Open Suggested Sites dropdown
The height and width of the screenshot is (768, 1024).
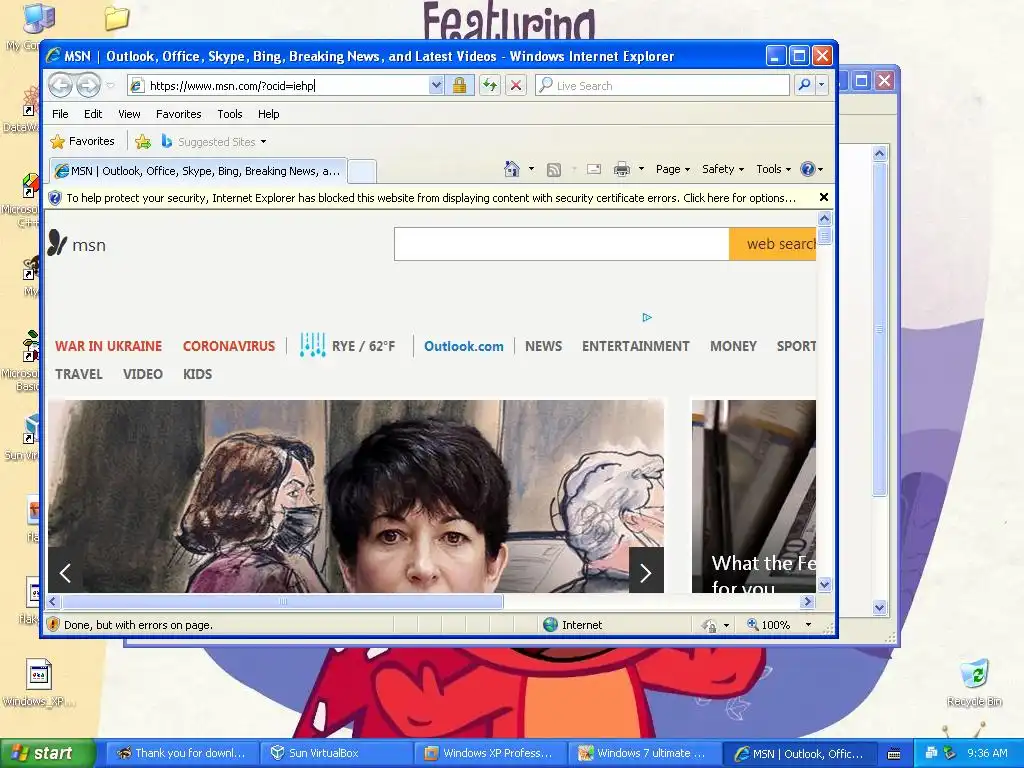214,142
